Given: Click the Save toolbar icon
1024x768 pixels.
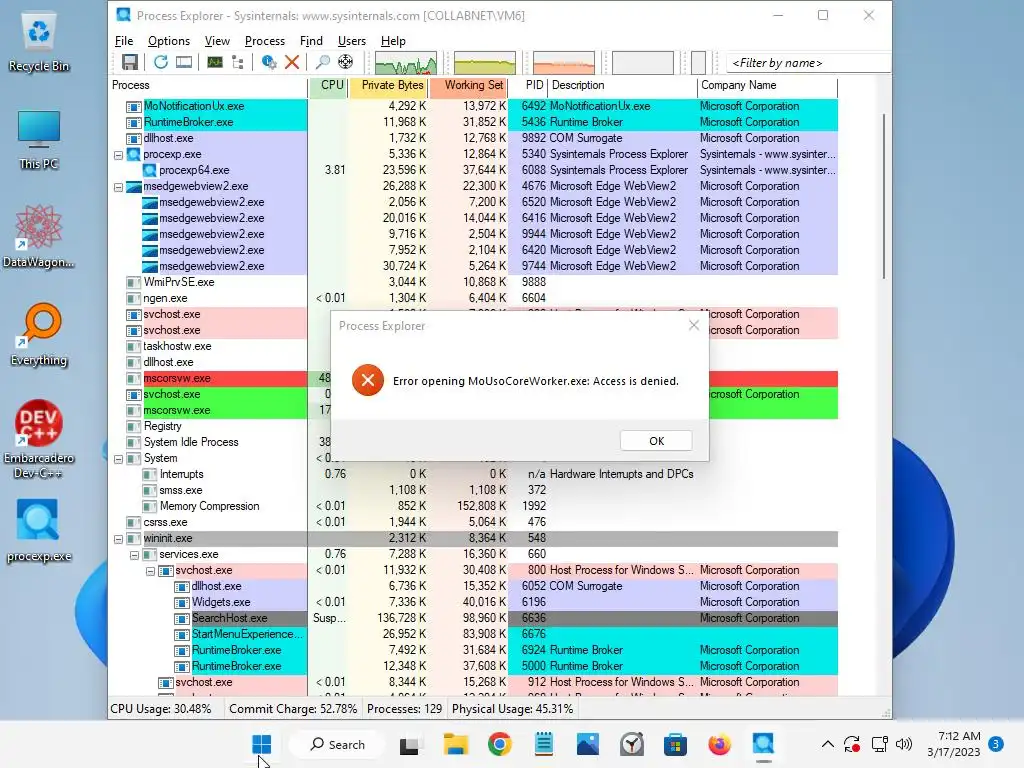Looking at the screenshot, I should (130, 62).
